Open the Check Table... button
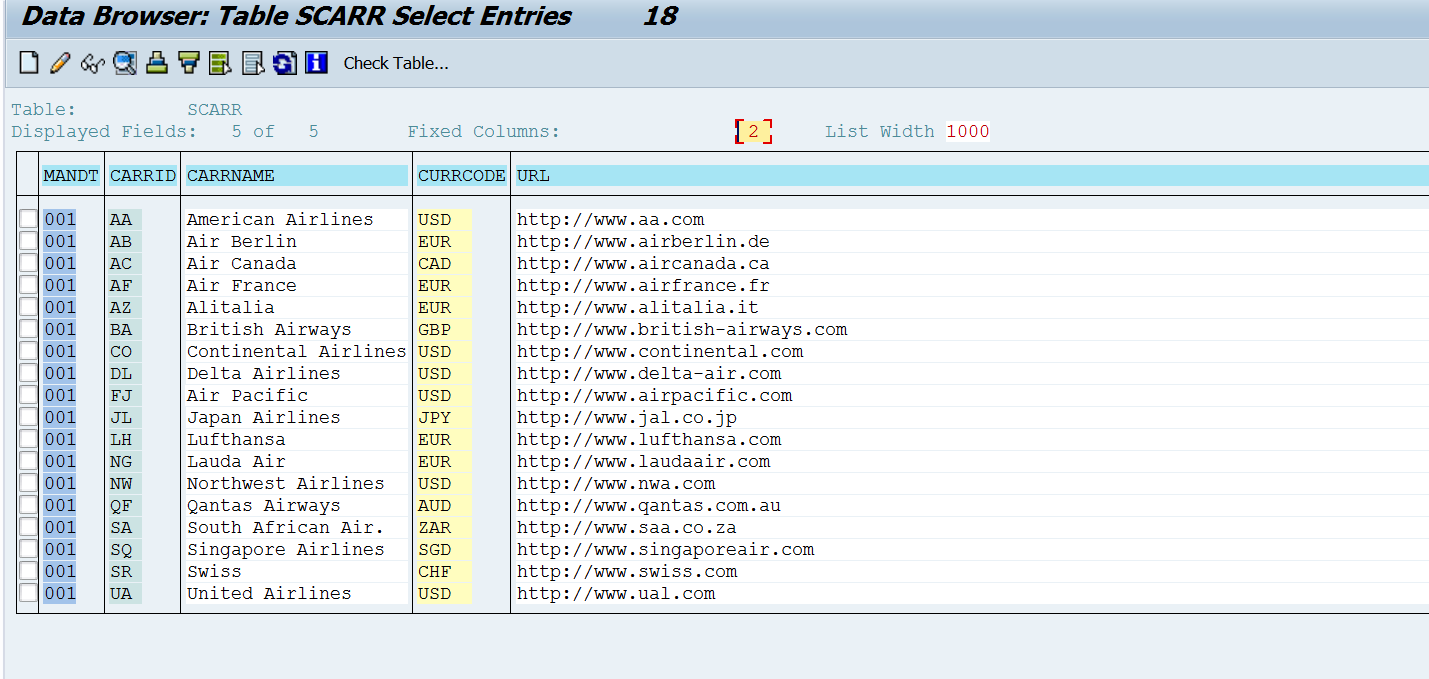Image resolution: width=1429 pixels, height=679 pixels. pyautogui.click(x=396, y=63)
